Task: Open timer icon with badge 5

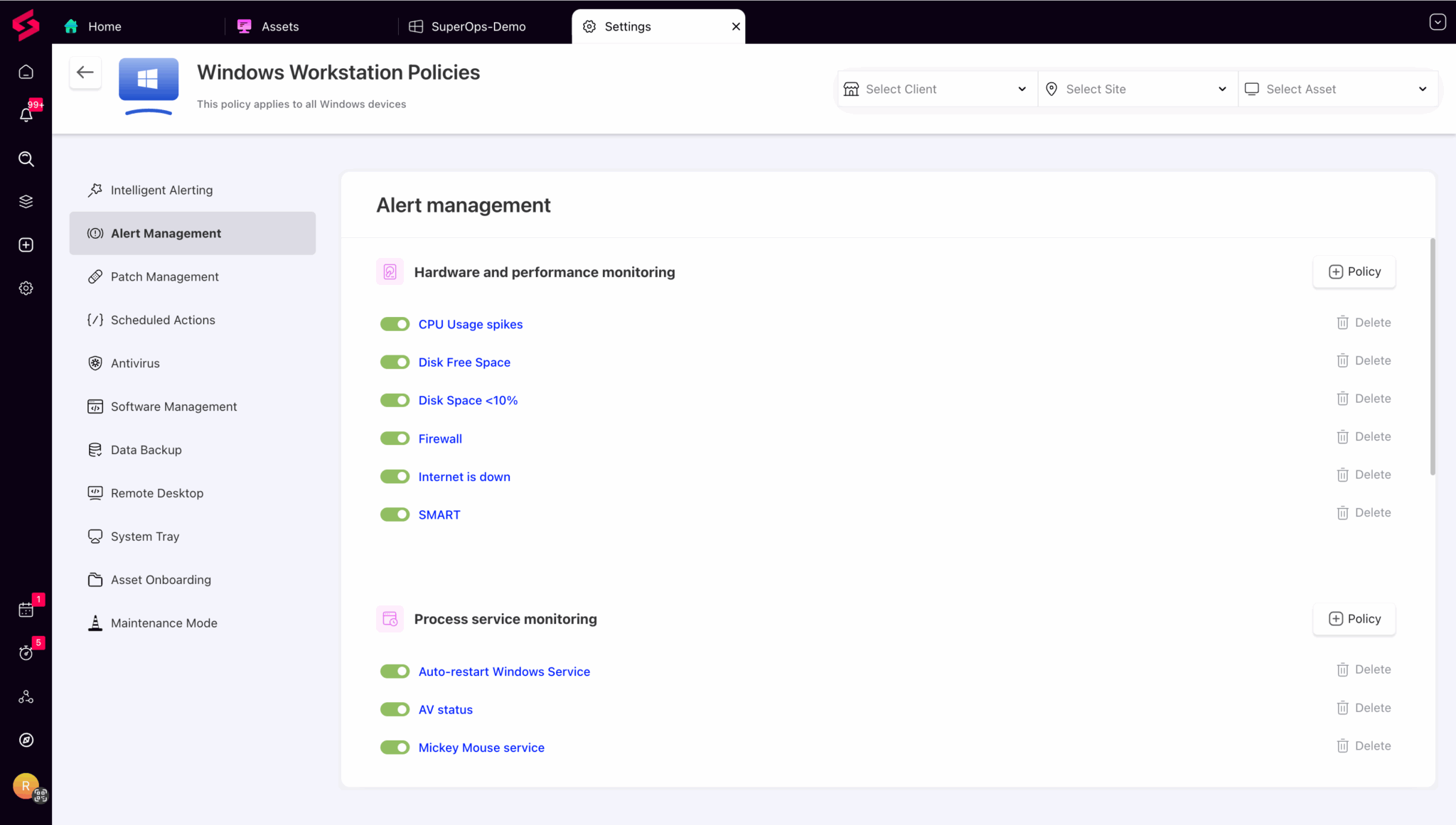Action: pos(26,653)
